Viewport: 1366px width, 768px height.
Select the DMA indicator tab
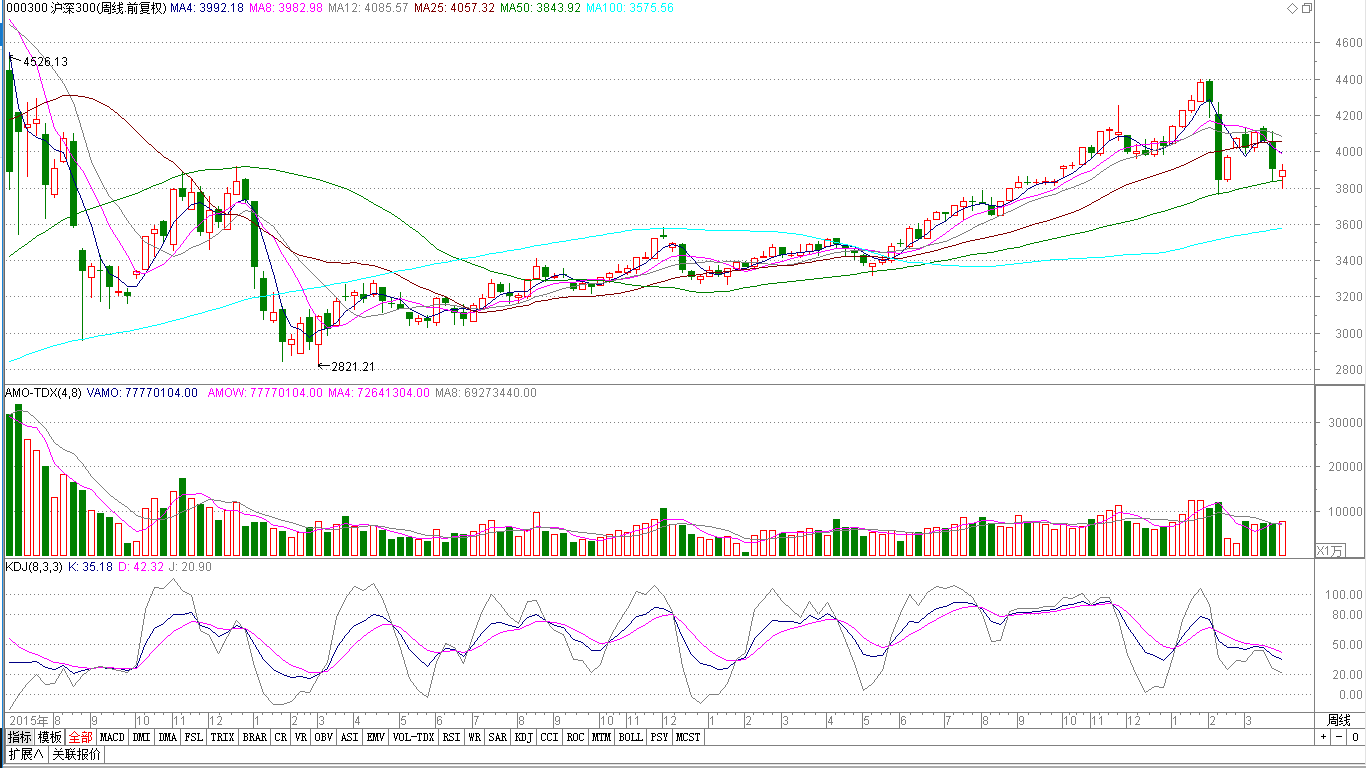click(167, 737)
